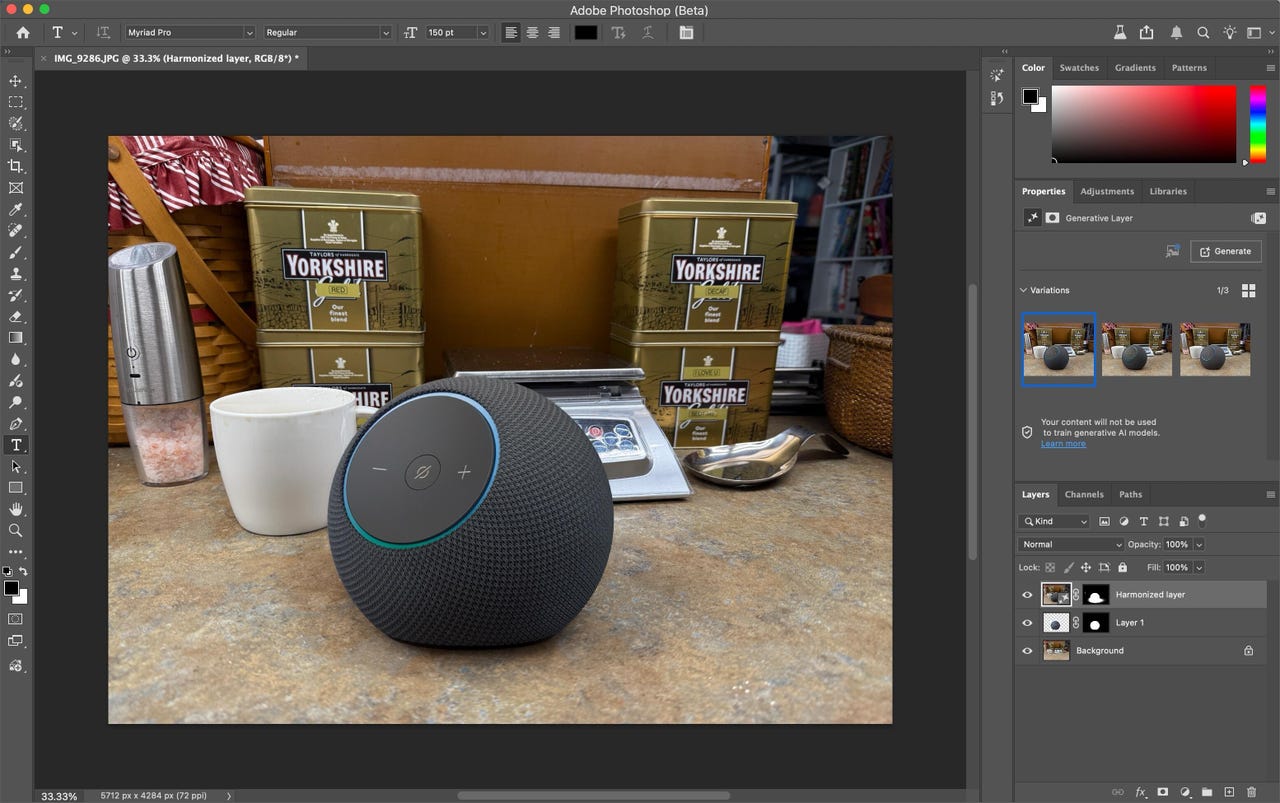This screenshot has height=803, width=1280.
Task: Open the Learn more link
Action: (1063, 444)
